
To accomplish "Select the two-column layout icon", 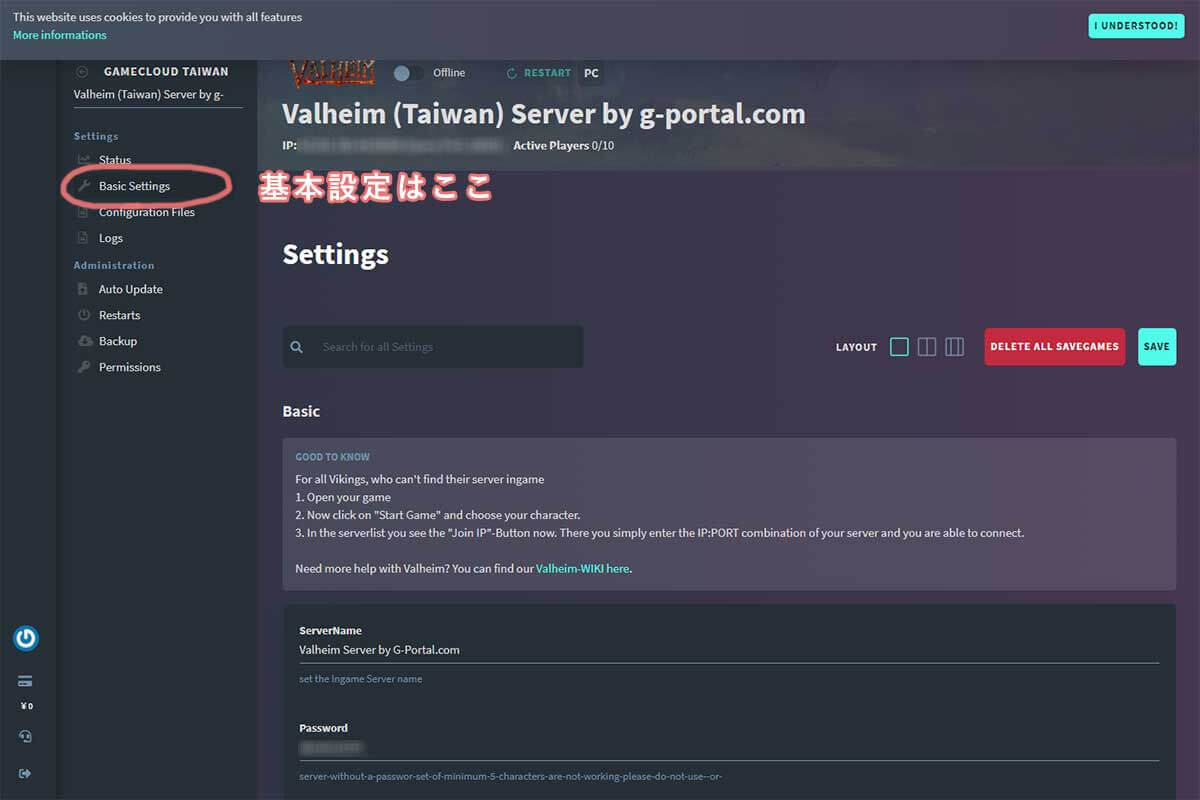I will pos(927,347).
